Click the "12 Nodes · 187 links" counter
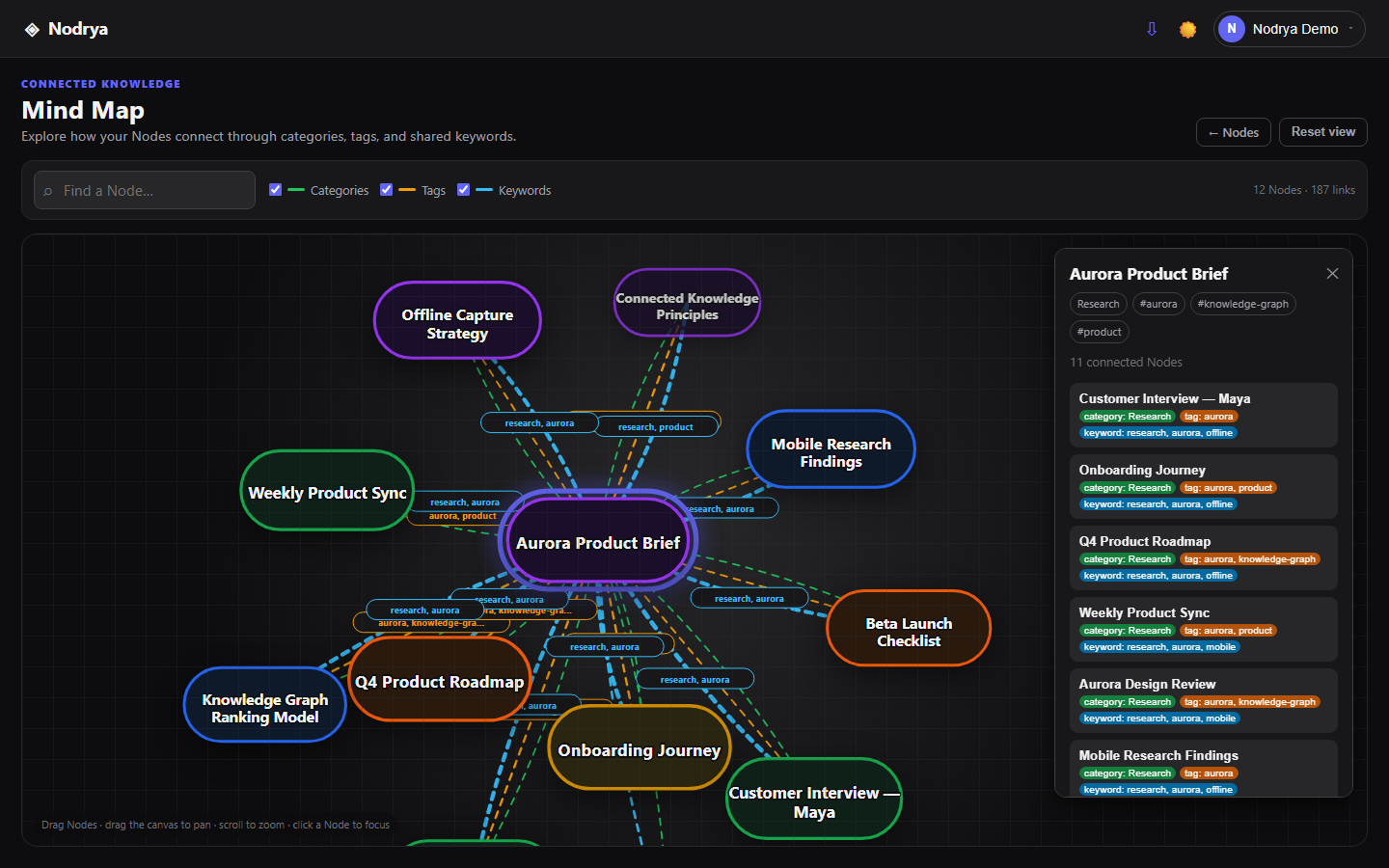The image size is (1389, 868). click(x=1303, y=190)
